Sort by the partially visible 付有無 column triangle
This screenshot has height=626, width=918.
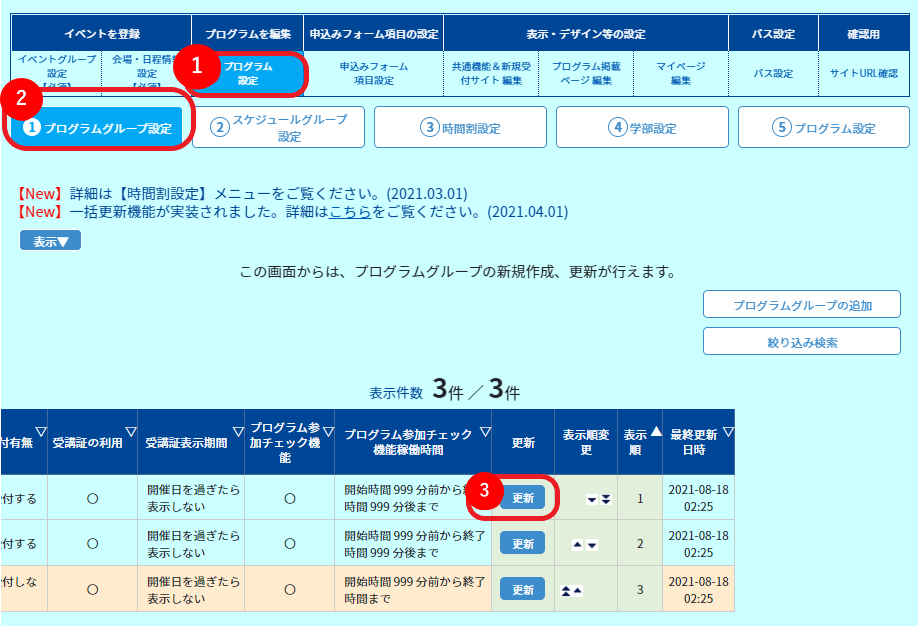pos(40,432)
